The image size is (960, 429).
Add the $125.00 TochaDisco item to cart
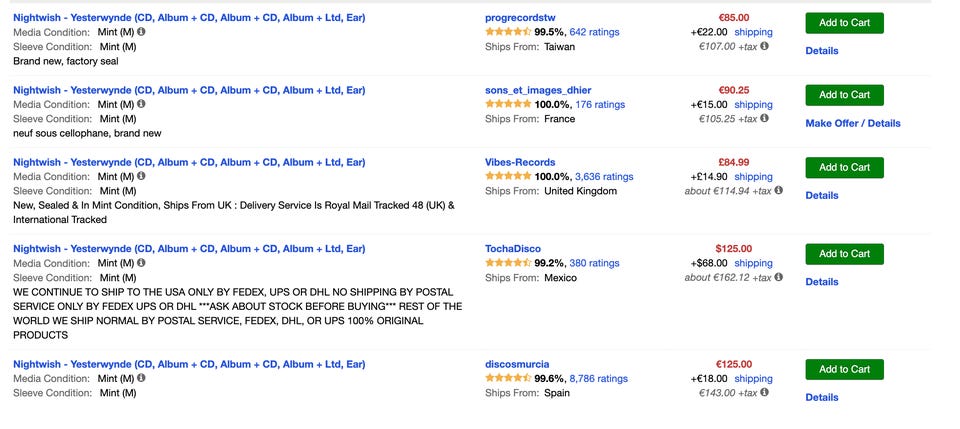click(844, 254)
